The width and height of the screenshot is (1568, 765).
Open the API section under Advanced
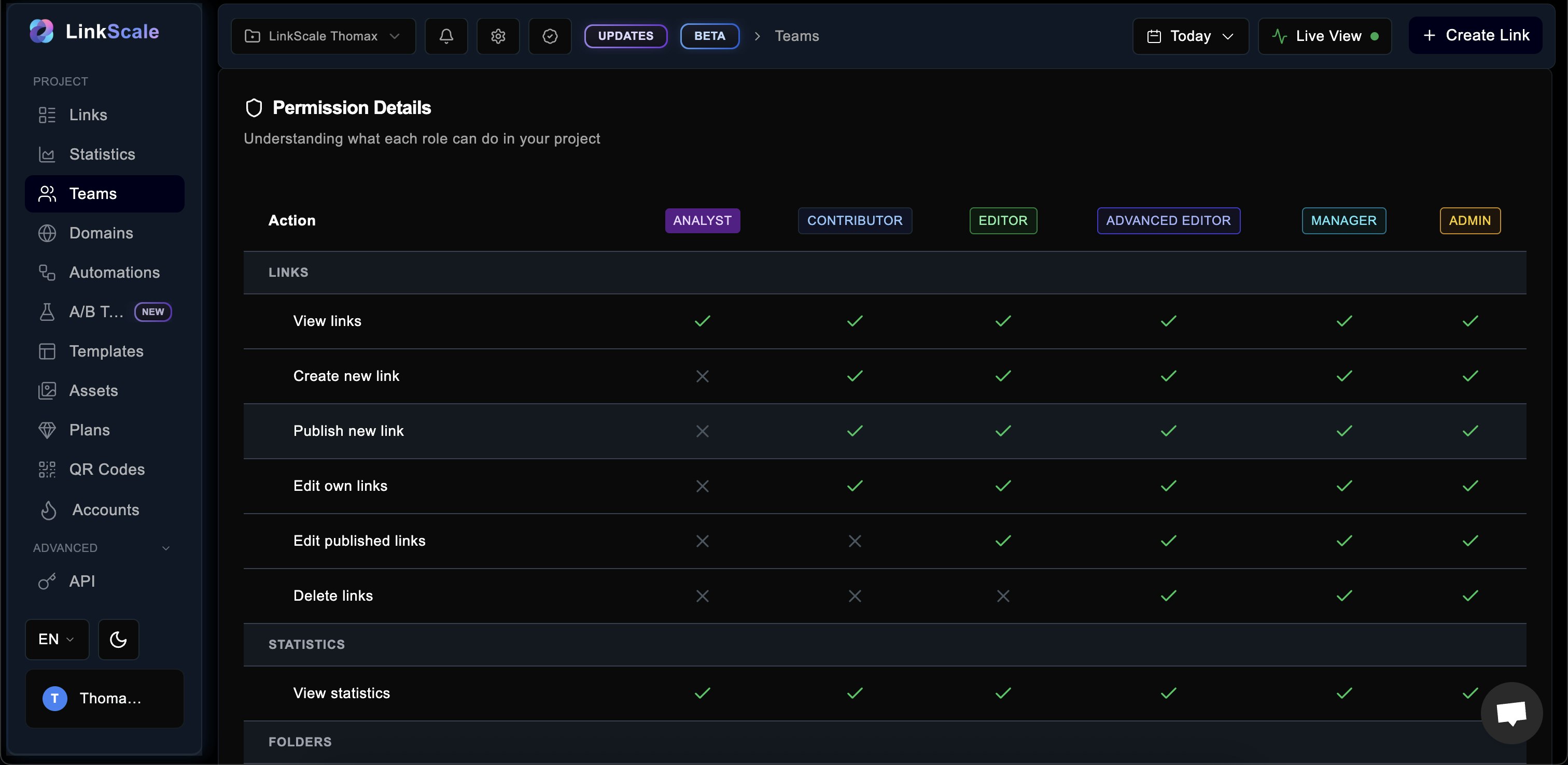point(82,580)
